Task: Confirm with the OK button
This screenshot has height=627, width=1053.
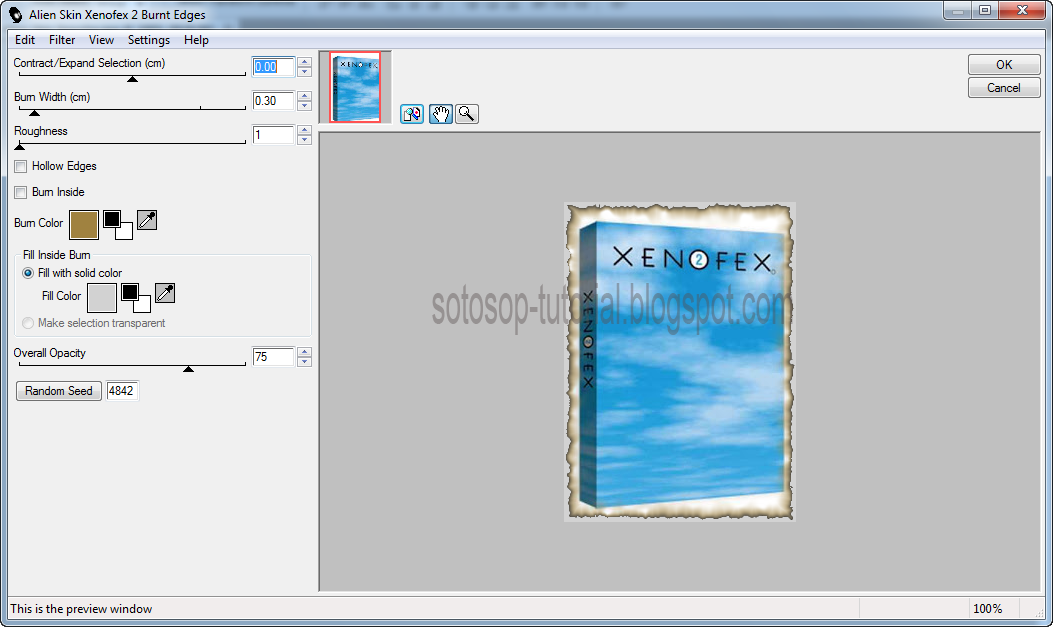Action: (1004, 64)
